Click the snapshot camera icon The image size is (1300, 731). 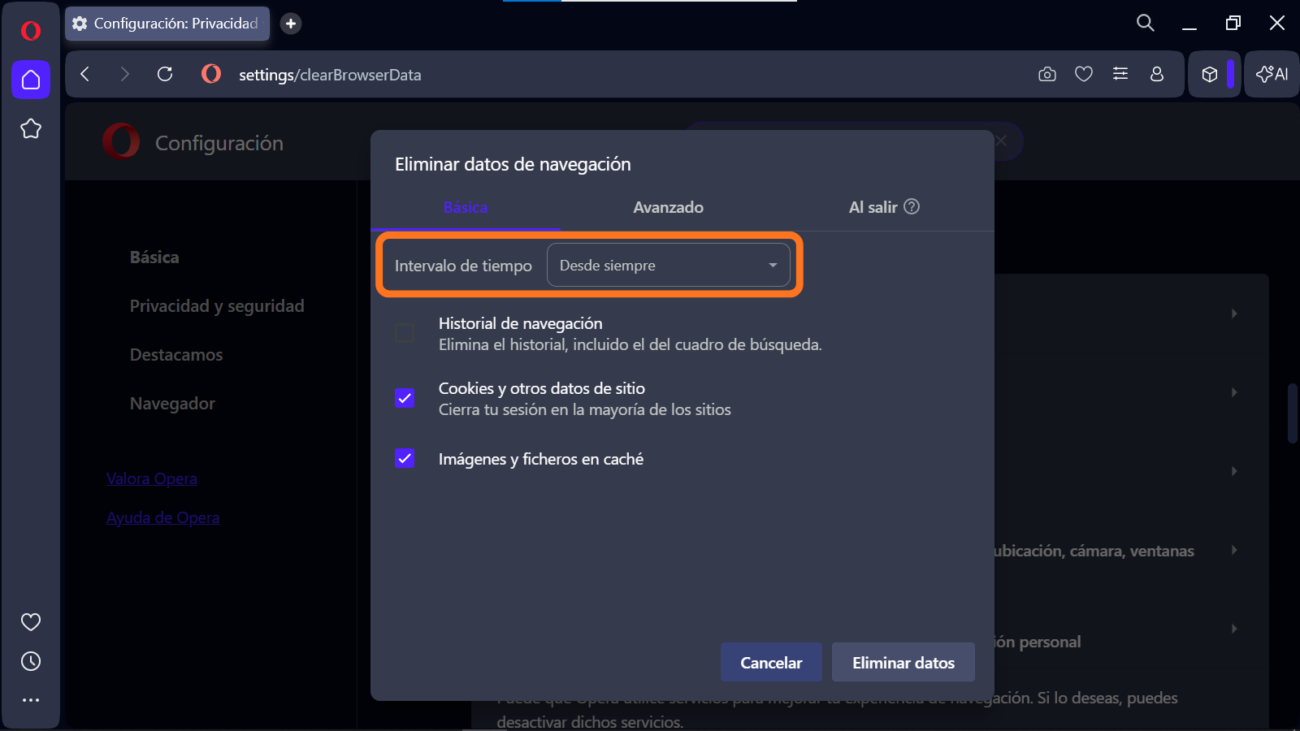click(1047, 75)
